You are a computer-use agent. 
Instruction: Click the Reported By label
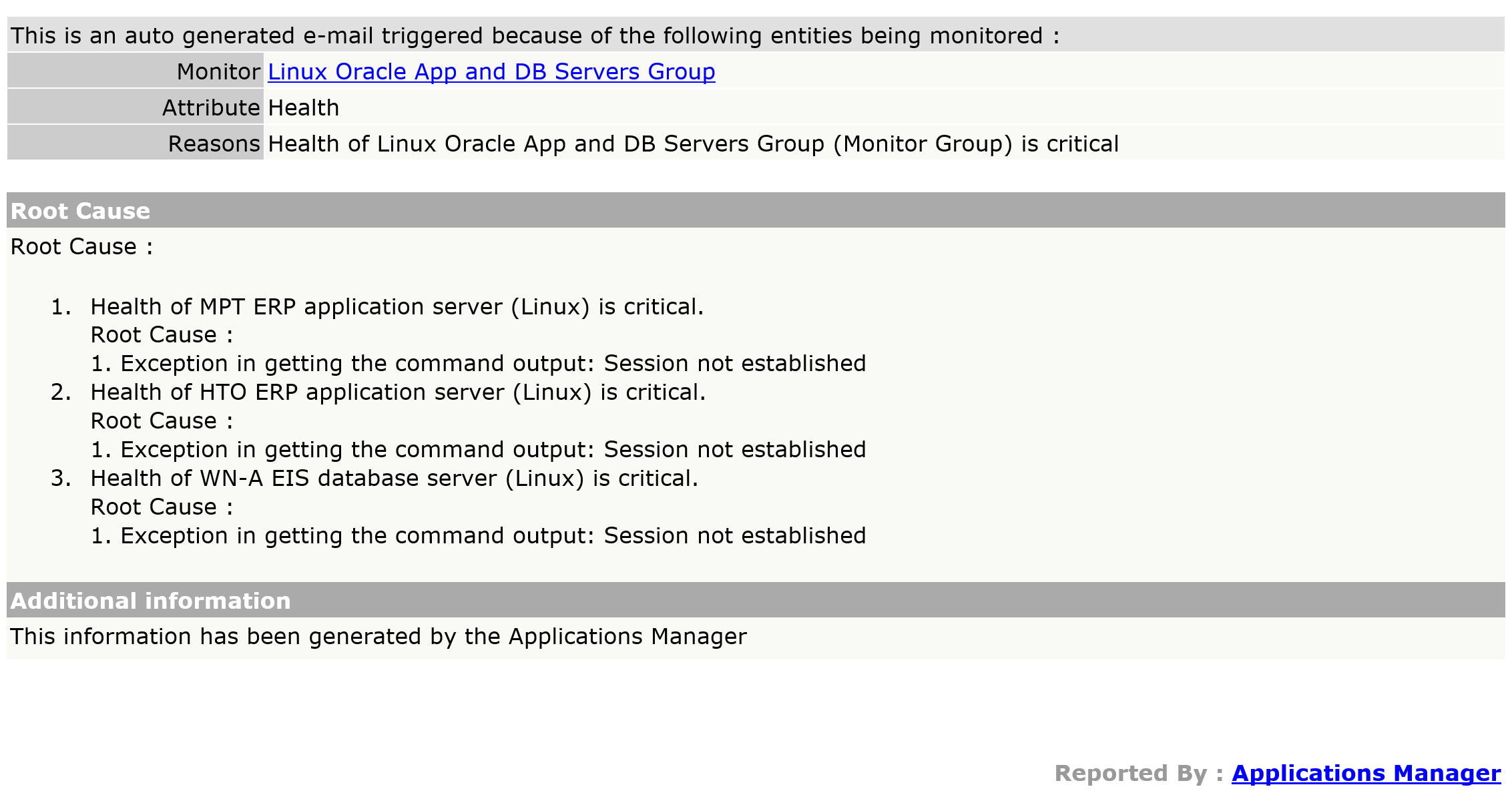pos(1138,773)
